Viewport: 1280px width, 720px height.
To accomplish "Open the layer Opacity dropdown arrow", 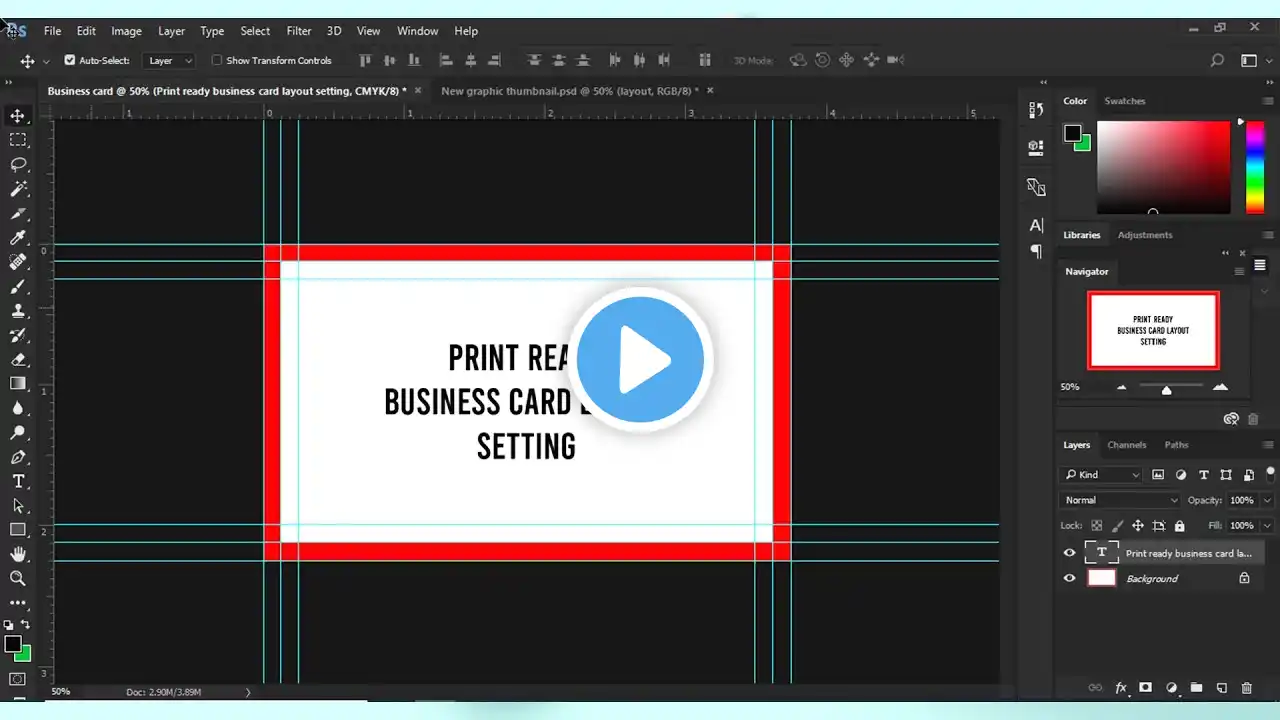I will pos(1267,500).
